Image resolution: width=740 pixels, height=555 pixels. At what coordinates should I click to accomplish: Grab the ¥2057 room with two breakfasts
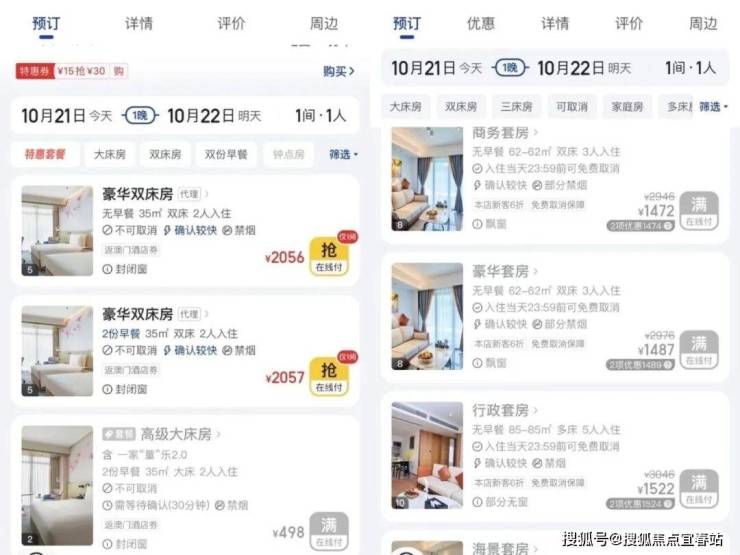pyautogui.click(x=329, y=377)
